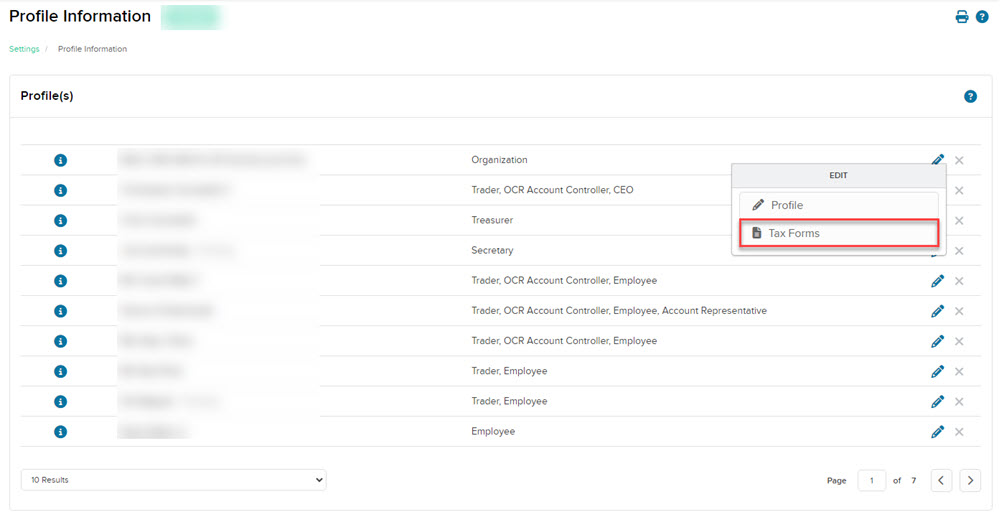Open the 10 Results dropdown

(x=173, y=480)
